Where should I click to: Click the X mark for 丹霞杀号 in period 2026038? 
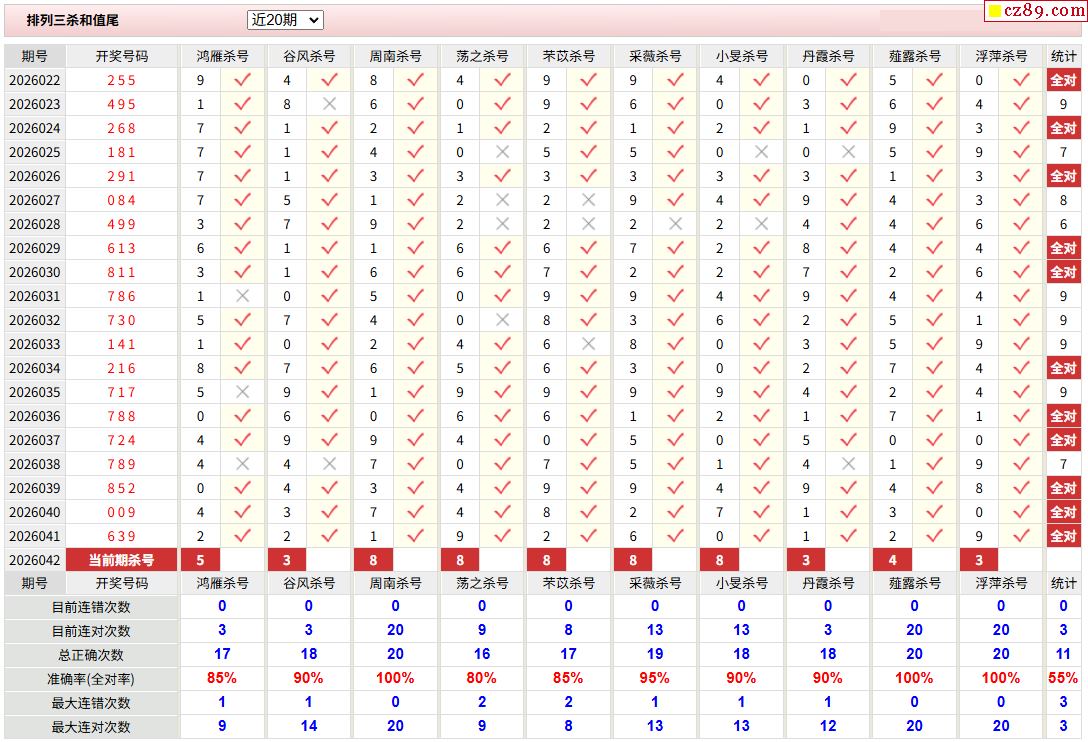tap(848, 464)
